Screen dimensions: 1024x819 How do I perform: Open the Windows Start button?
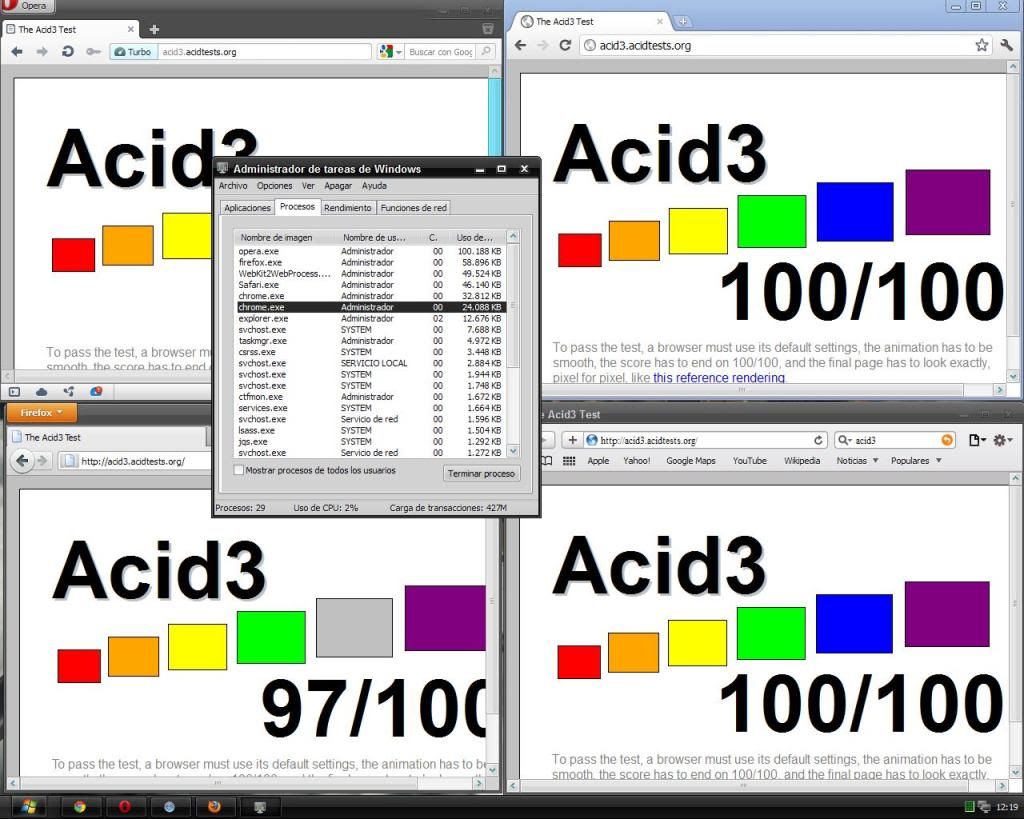tap(29, 807)
